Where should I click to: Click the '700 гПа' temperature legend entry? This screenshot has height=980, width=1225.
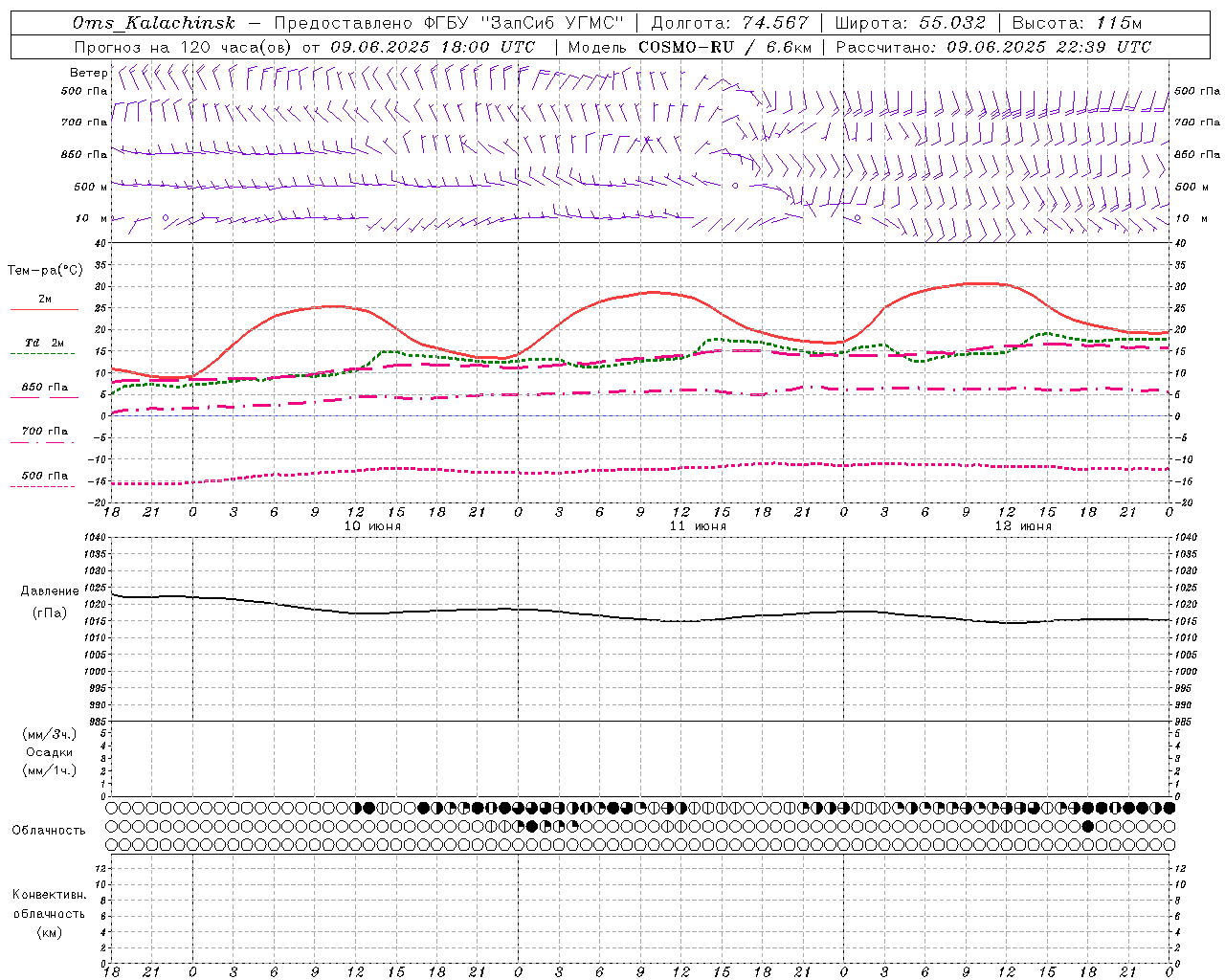(44, 432)
